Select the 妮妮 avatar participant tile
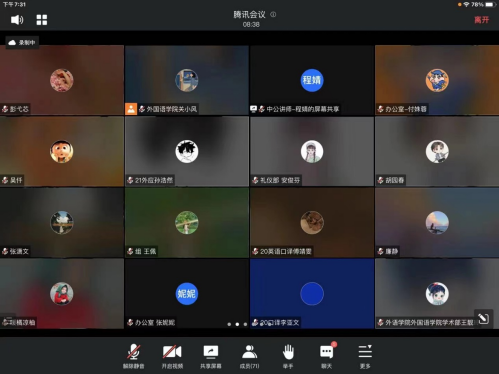499x374 pixels. click(187, 294)
